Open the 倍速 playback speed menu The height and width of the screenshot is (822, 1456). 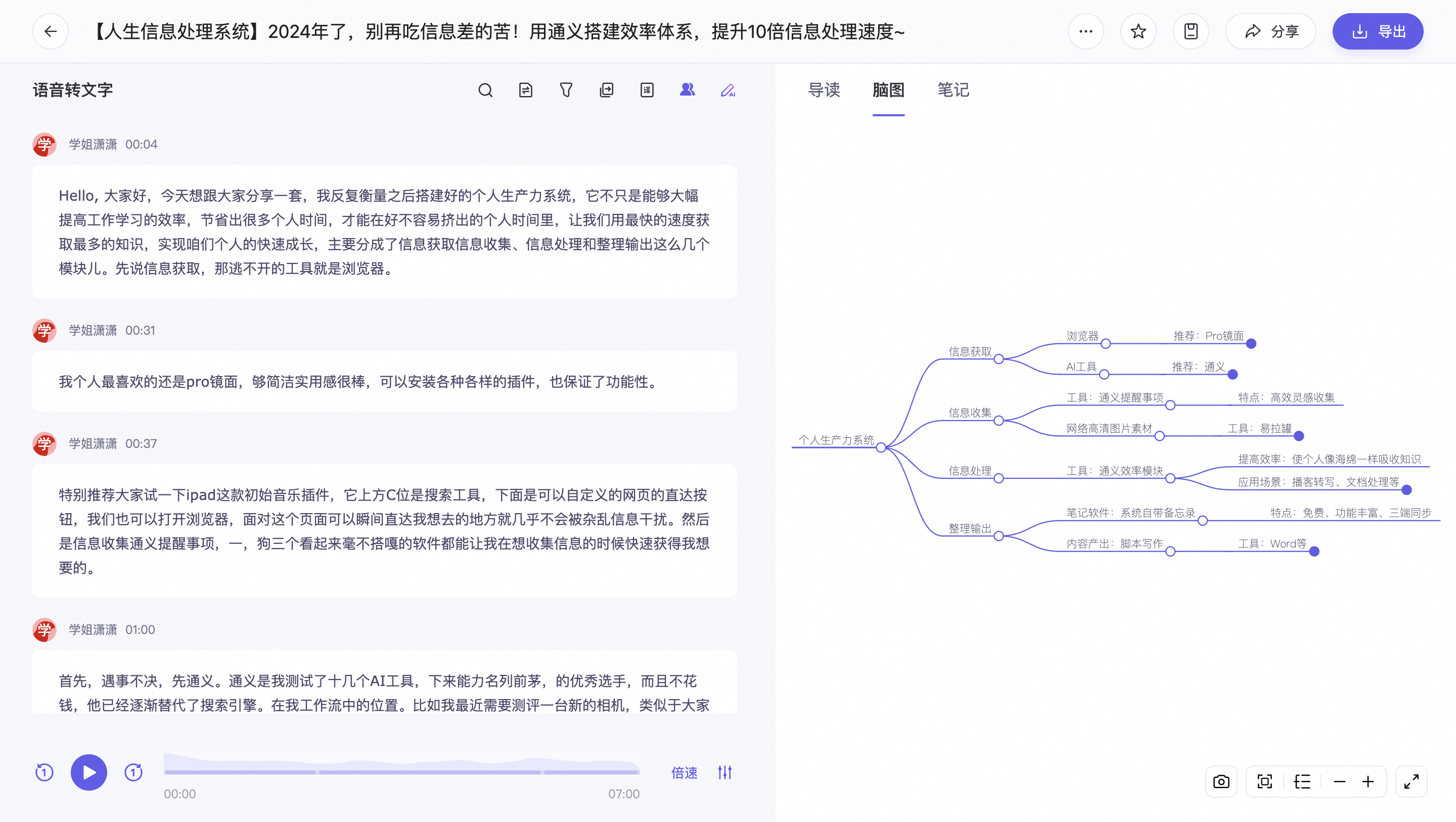(684, 772)
